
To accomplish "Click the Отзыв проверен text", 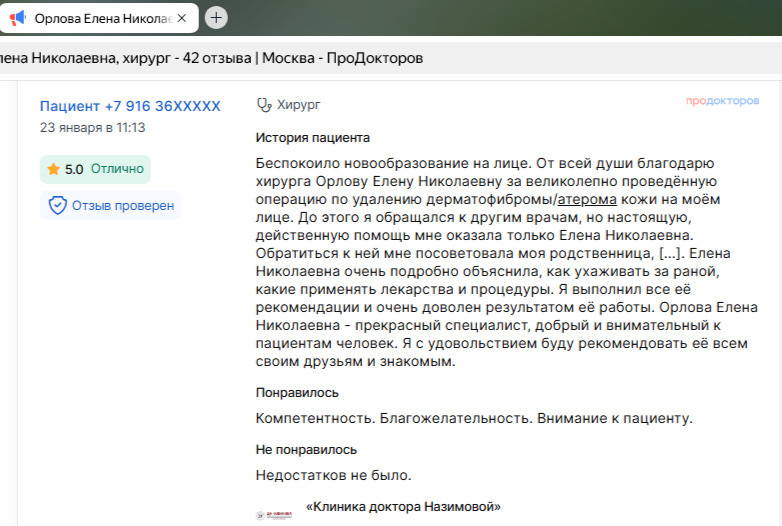I will click(x=122, y=206).
